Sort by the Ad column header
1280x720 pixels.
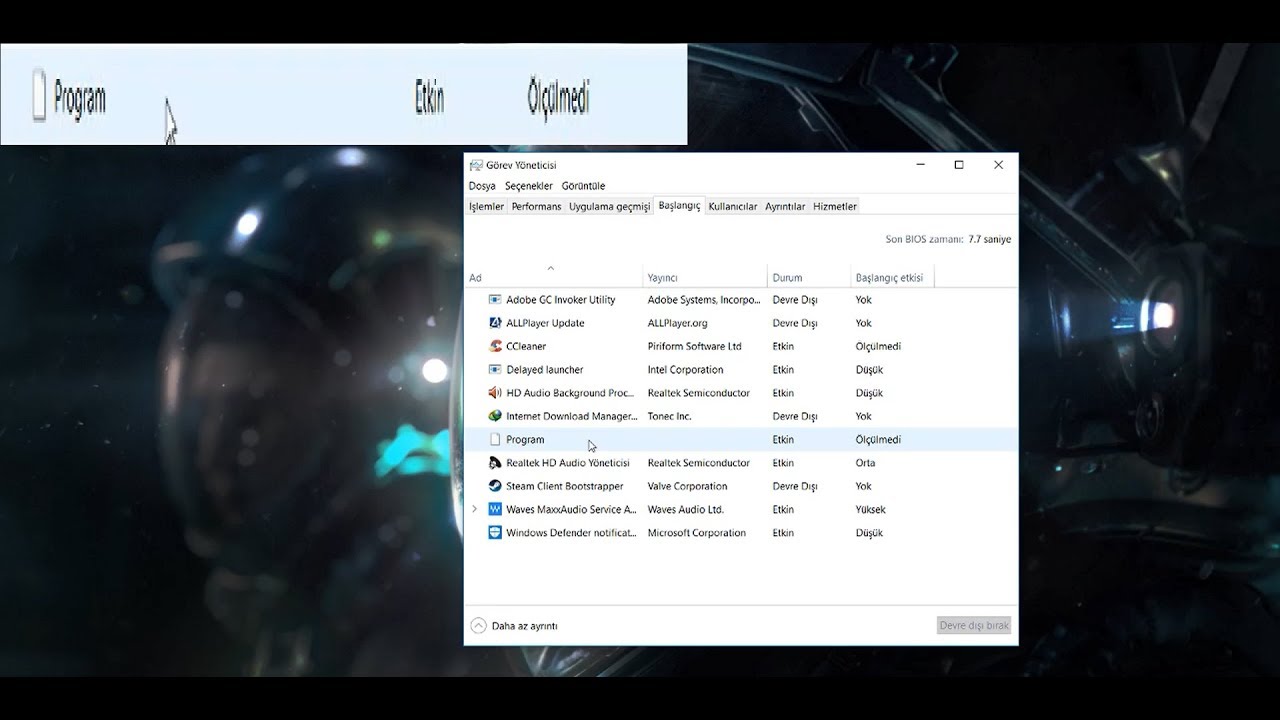pyautogui.click(x=554, y=277)
